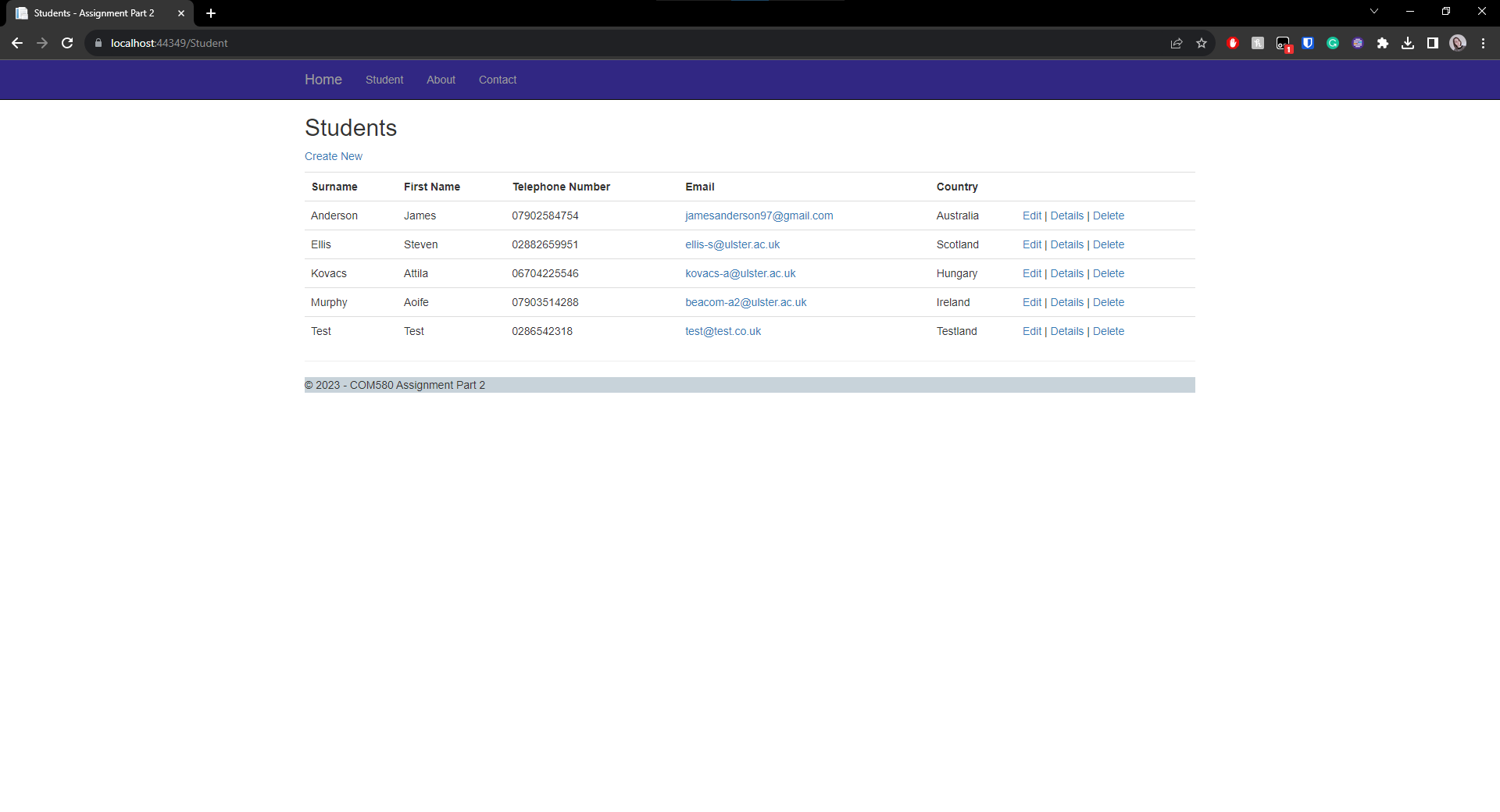
Task: Open the Honey extension icon
Action: (1258, 43)
